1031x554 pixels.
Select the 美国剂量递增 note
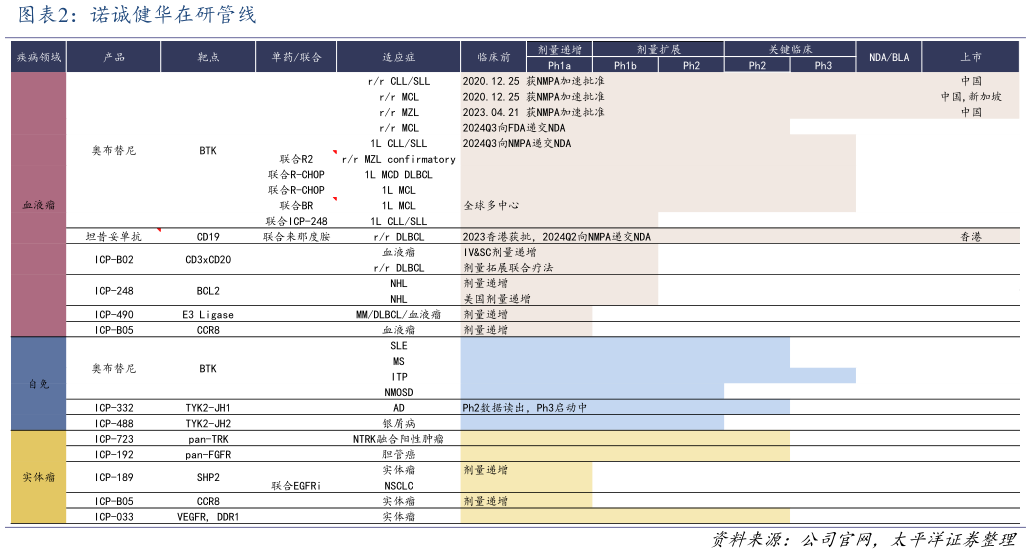497,299
